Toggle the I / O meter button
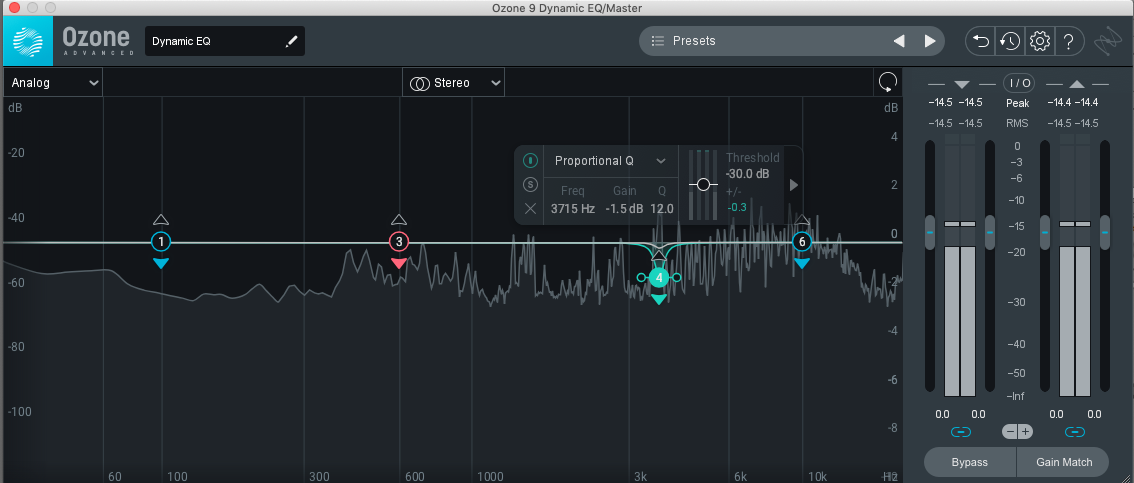The image size is (1134, 483). 1018,82
